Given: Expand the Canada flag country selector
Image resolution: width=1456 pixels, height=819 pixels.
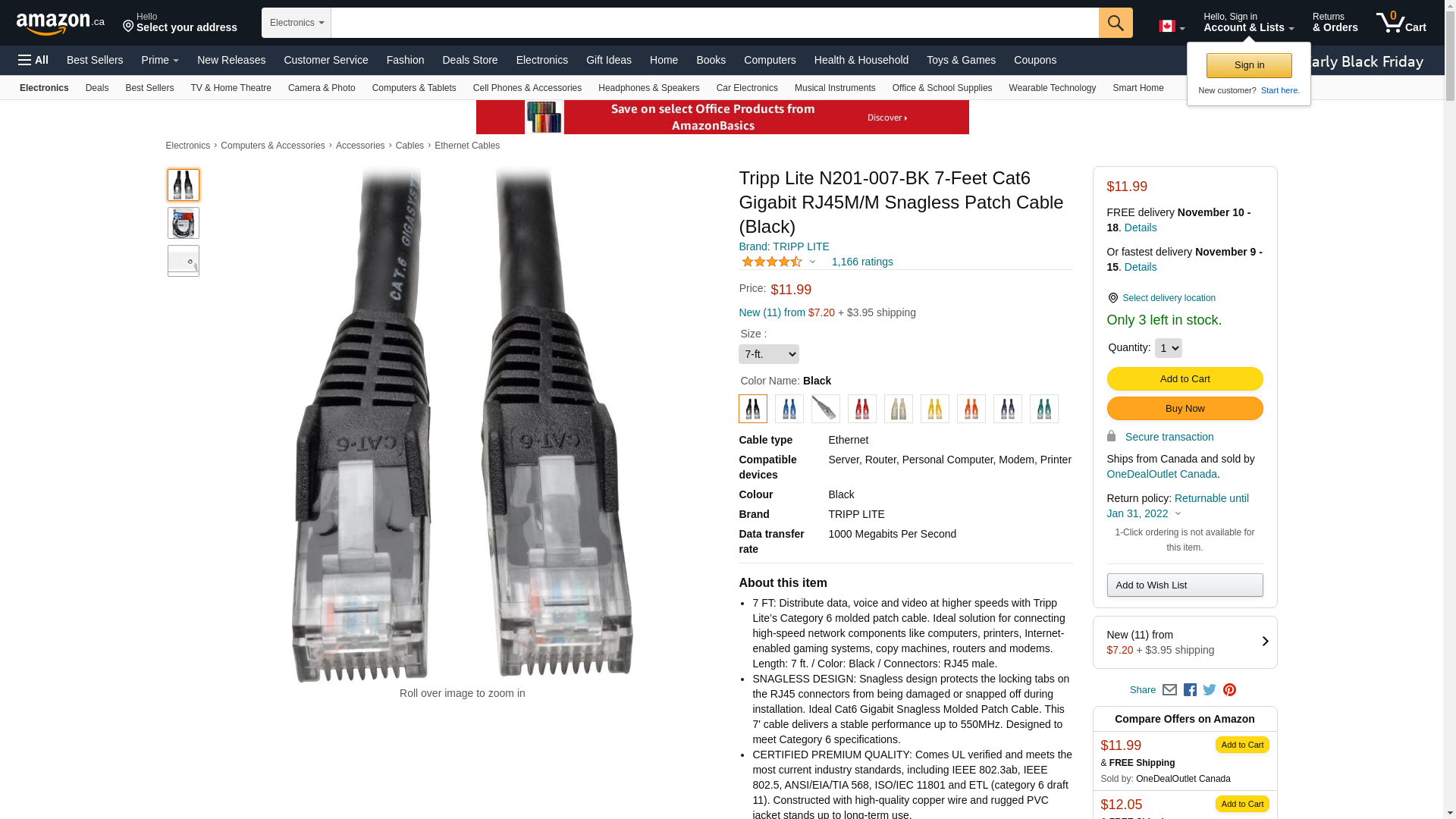Looking at the screenshot, I should pos(1172,27).
